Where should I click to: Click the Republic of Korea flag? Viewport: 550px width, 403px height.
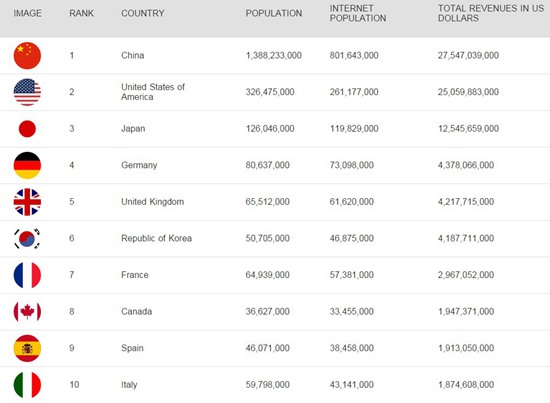[27, 239]
